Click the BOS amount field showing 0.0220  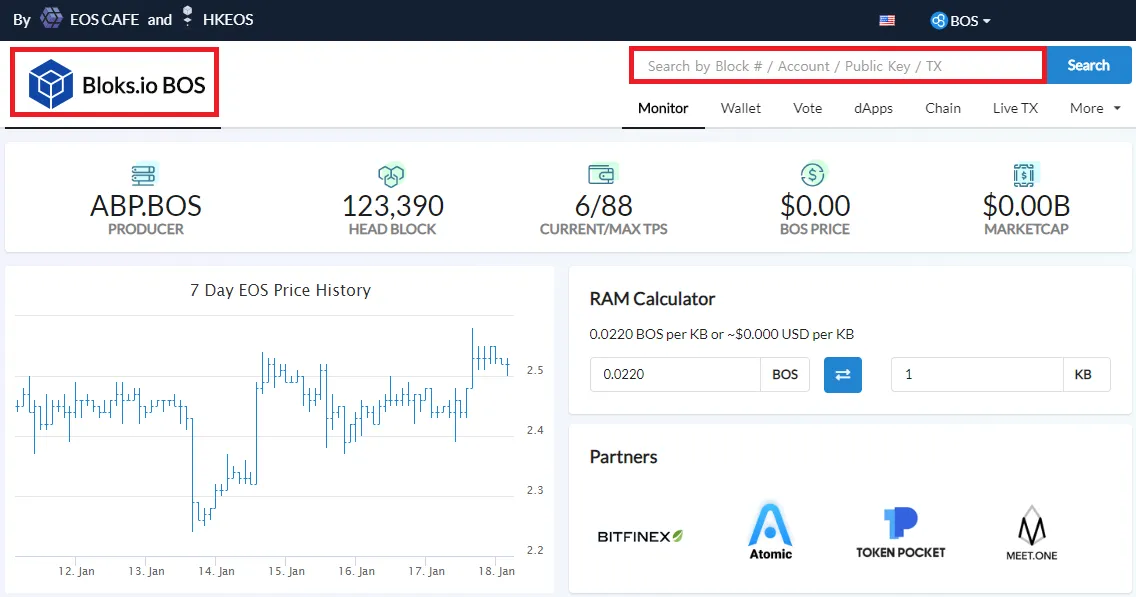tap(675, 375)
